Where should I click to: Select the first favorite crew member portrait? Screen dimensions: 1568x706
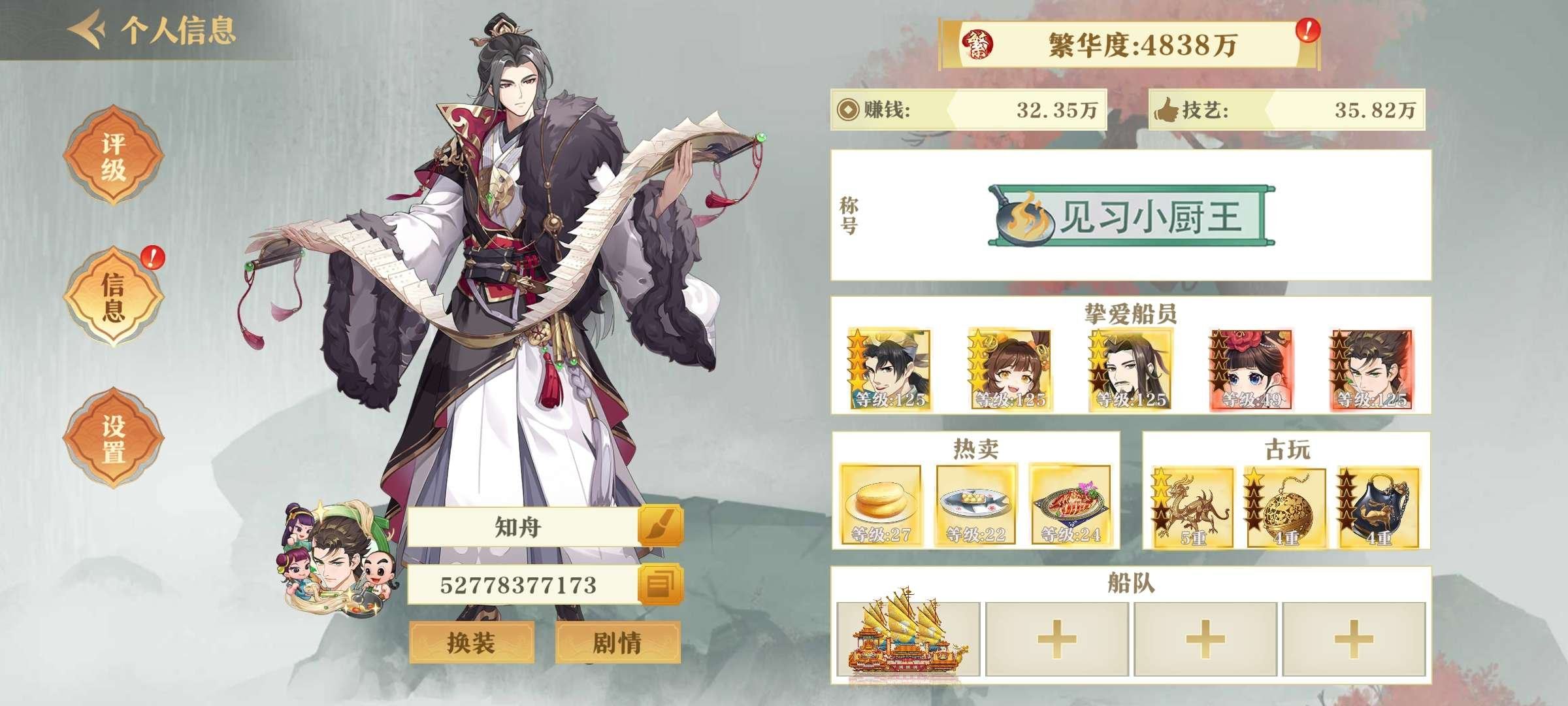889,369
